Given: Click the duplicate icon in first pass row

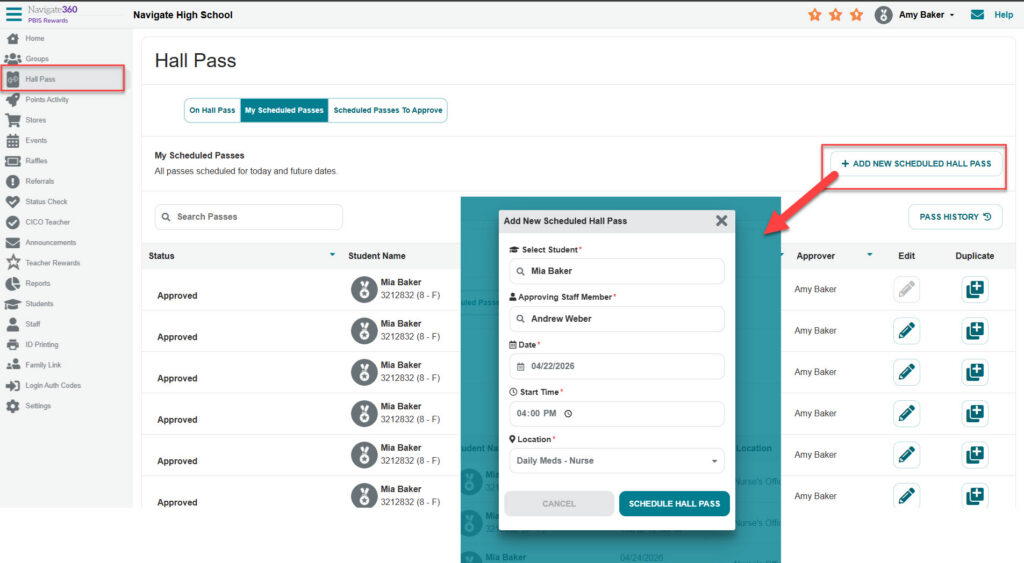Looking at the screenshot, I should pos(974,290).
